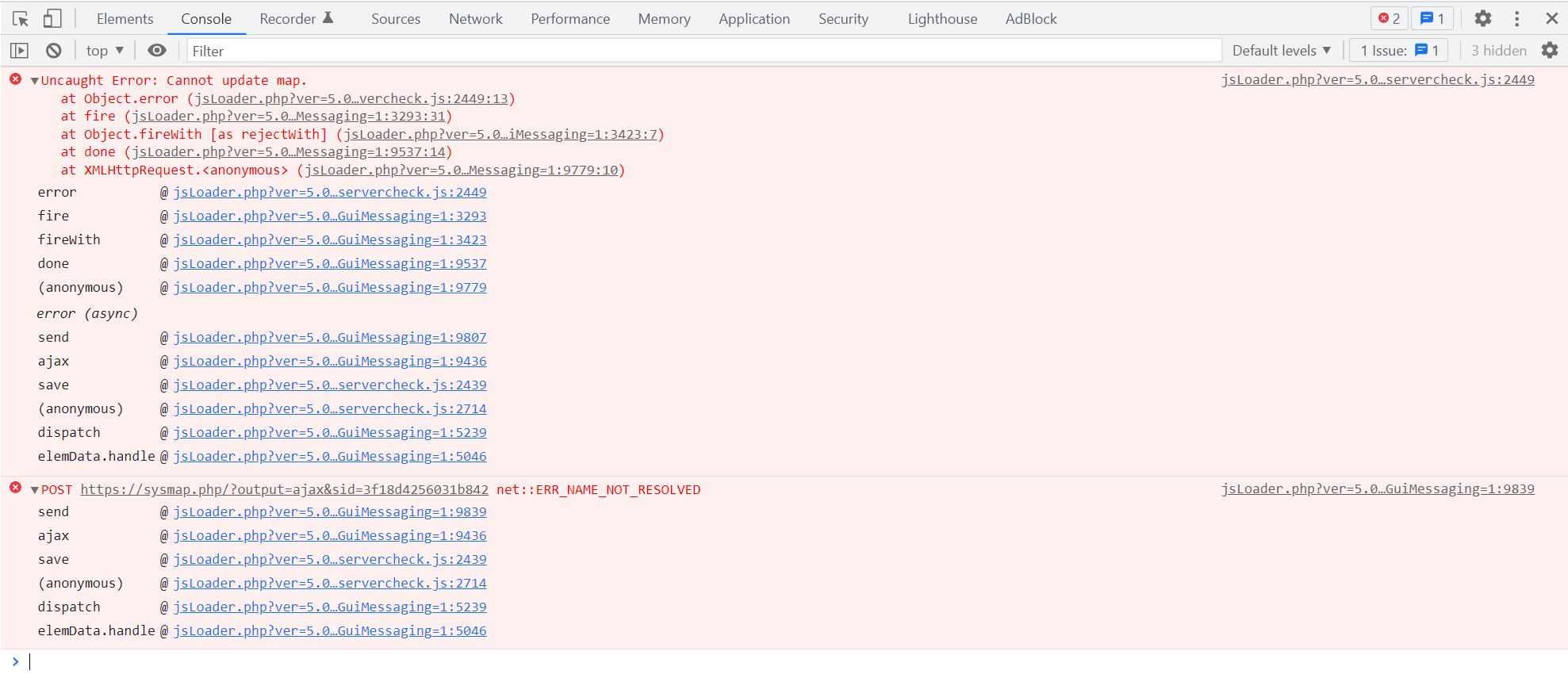Show the console sidebar

point(19,51)
